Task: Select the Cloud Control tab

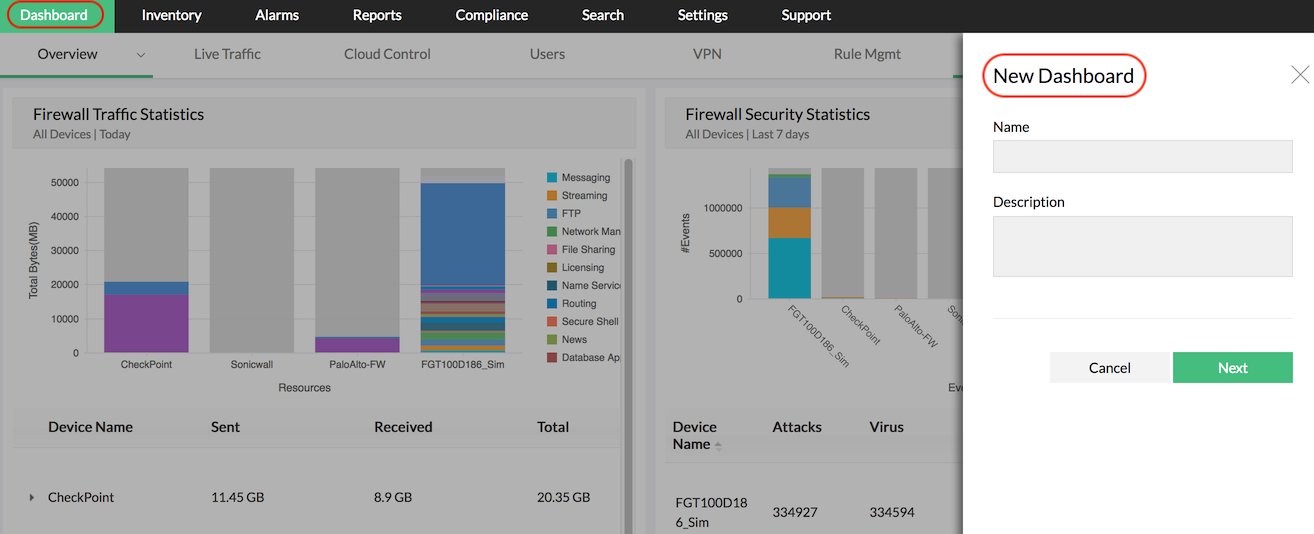Action: click(x=387, y=54)
